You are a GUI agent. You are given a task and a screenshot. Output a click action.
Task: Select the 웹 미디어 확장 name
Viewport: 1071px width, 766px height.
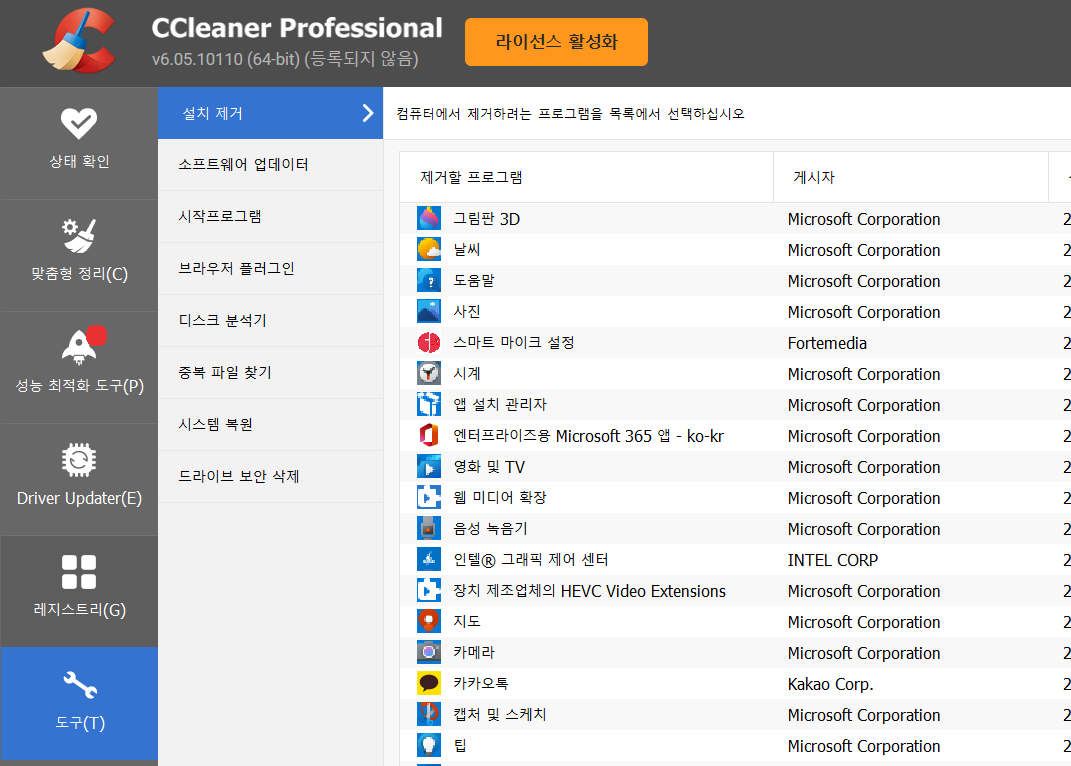500,497
